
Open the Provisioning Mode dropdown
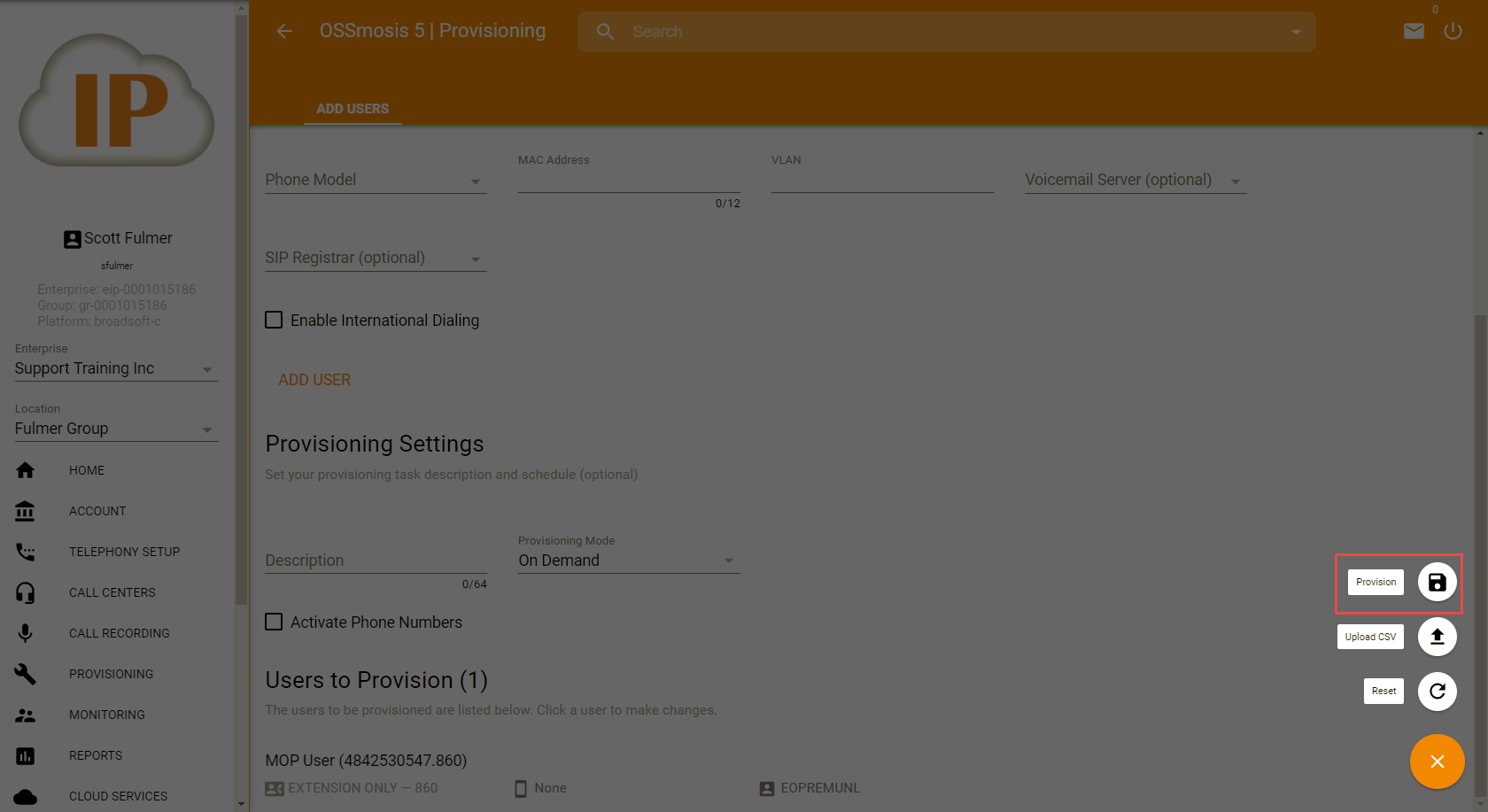click(628, 561)
